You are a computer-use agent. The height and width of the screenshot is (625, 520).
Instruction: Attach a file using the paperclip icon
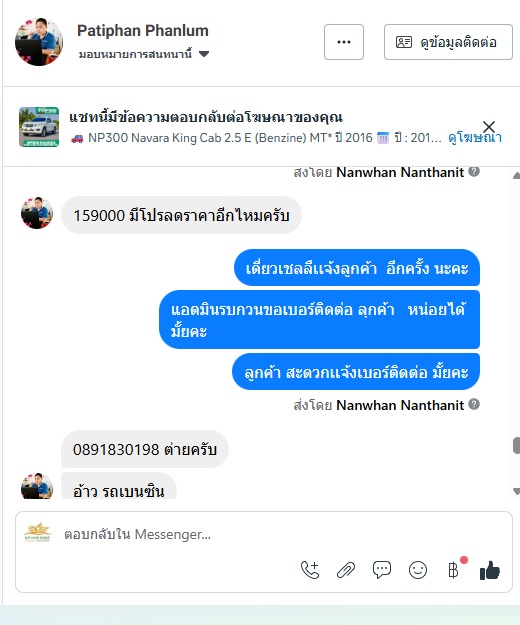pyautogui.click(x=346, y=570)
